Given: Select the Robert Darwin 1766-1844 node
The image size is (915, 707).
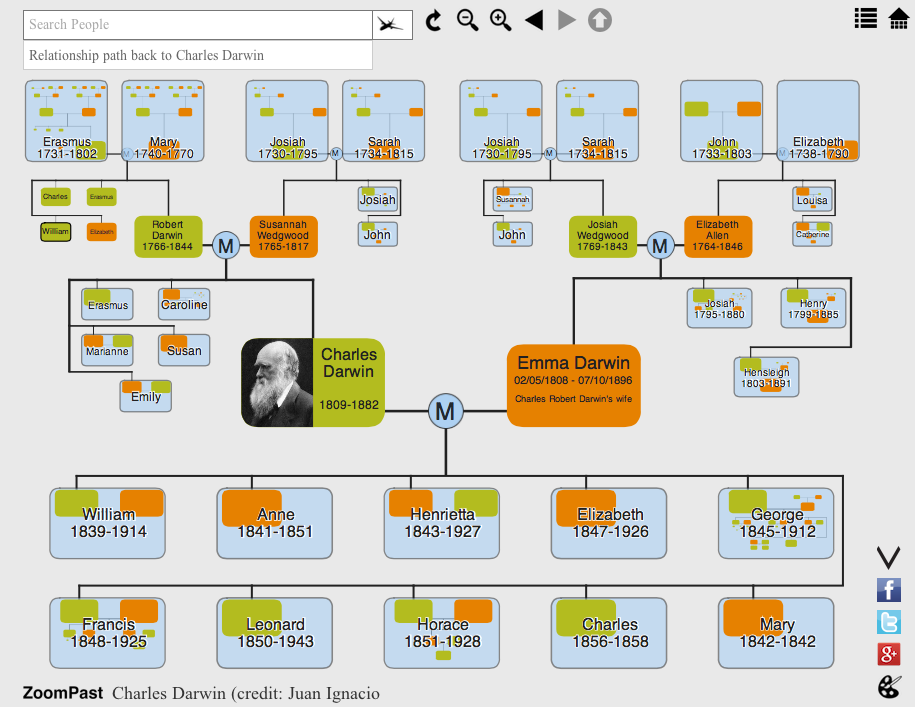Looking at the screenshot, I should click(x=168, y=236).
